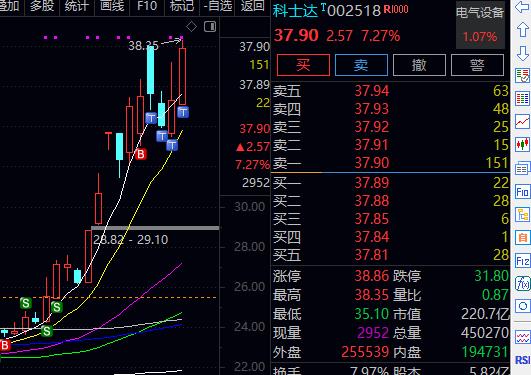This screenshot has height=375, width=531.
Task: Click the orange 自 watchlist sidebar icon
Action: (x=522, y=237)
